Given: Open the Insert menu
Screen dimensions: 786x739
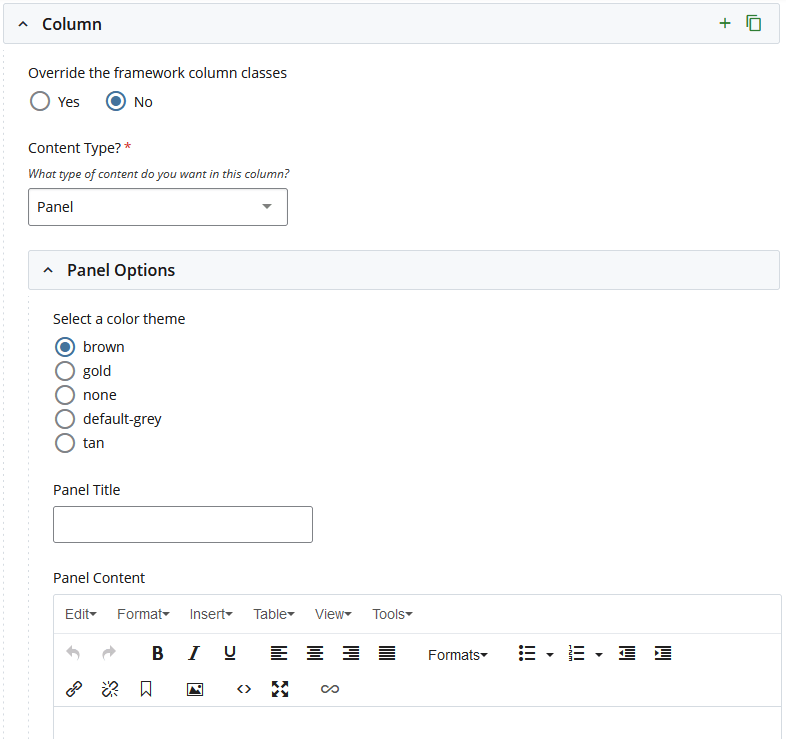Looking at the screenshot, I should click(x=211, y=614).
